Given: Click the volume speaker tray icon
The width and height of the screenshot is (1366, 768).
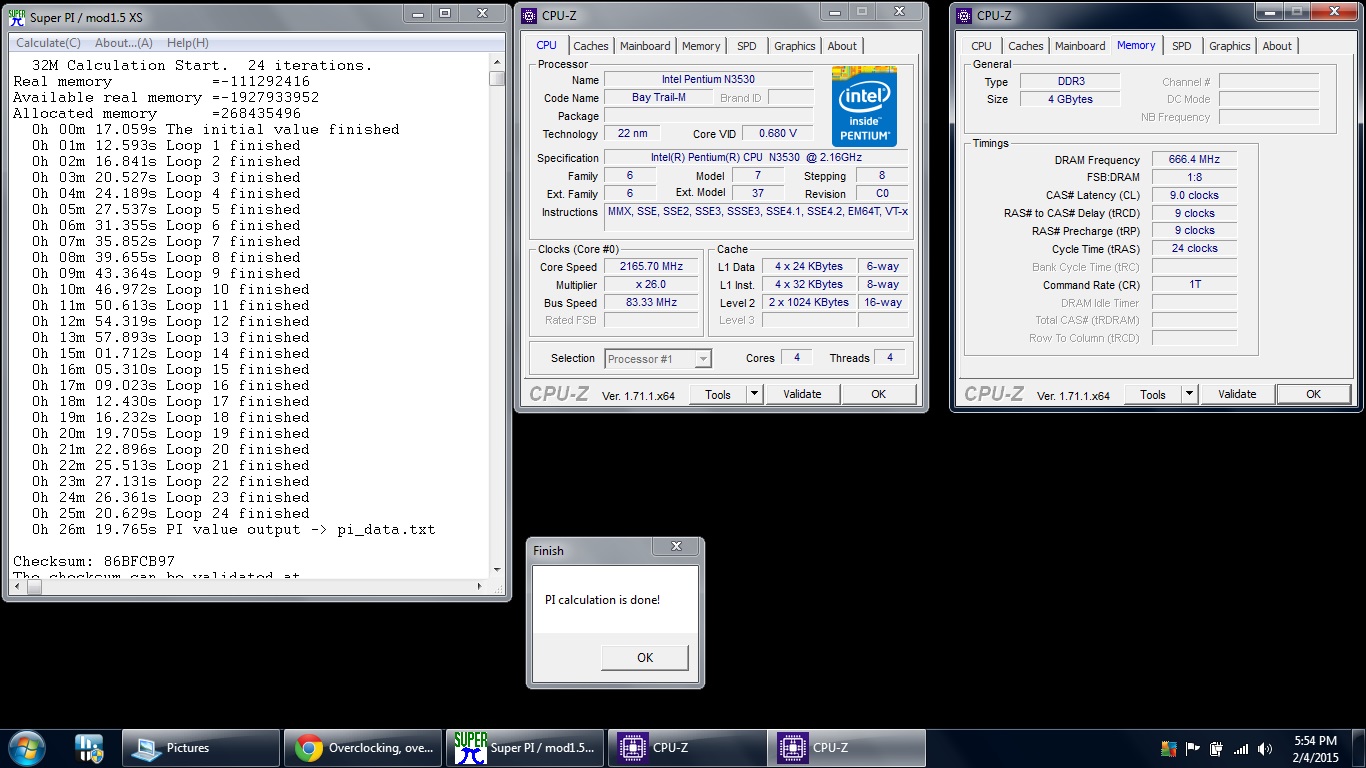Looking at the screenshot, I should coord(1265,749).
